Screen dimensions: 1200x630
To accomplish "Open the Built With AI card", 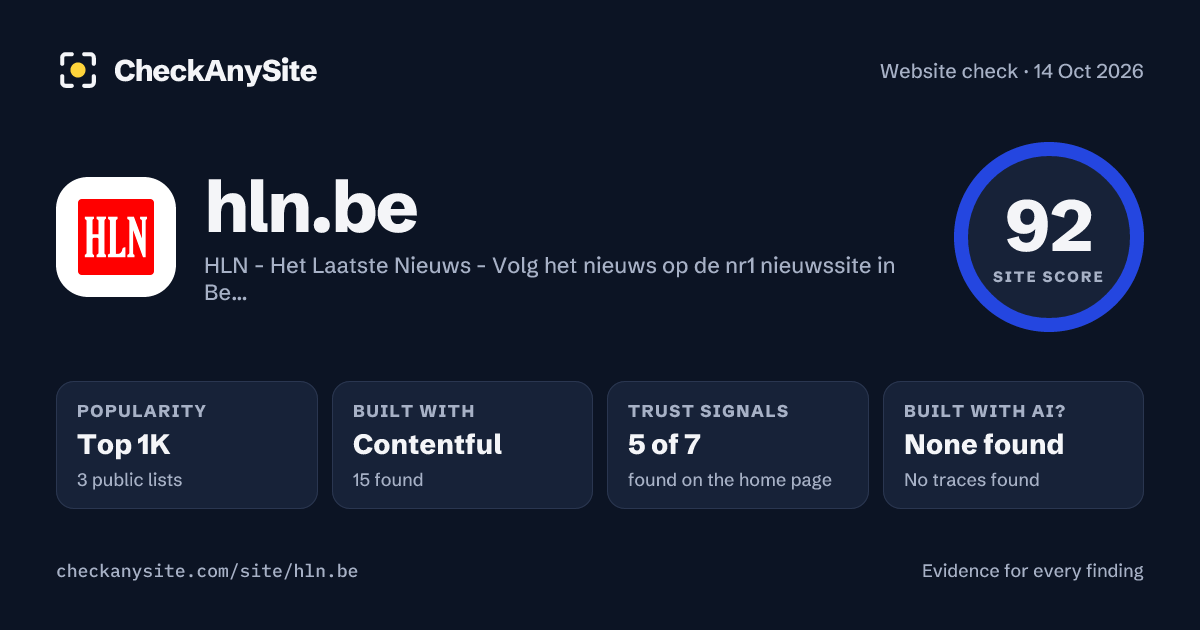I will point(1013,445).
